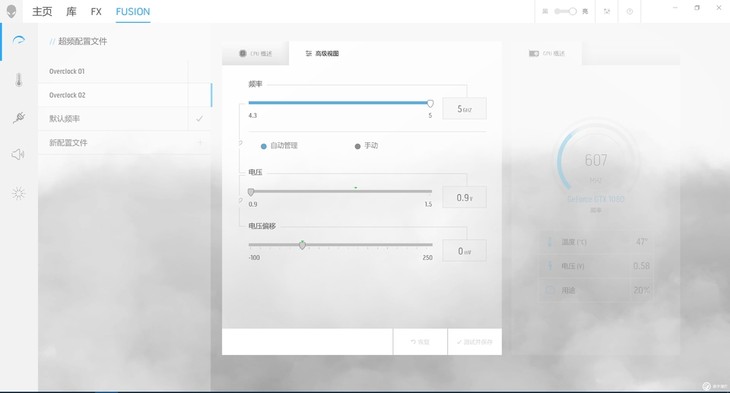Open the GPU 概述 overview tab
The image size is (730, 393).
click(x=547, y=54)
